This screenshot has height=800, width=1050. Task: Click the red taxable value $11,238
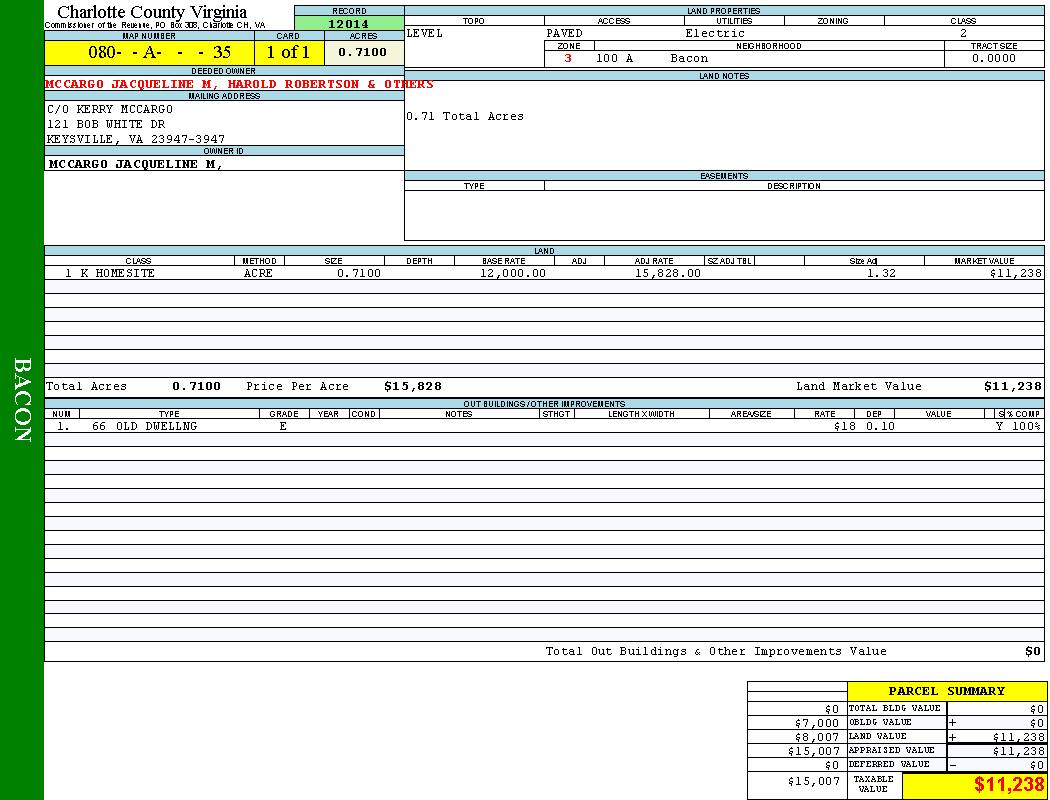pyautogui.click(x=1009, y=785)
